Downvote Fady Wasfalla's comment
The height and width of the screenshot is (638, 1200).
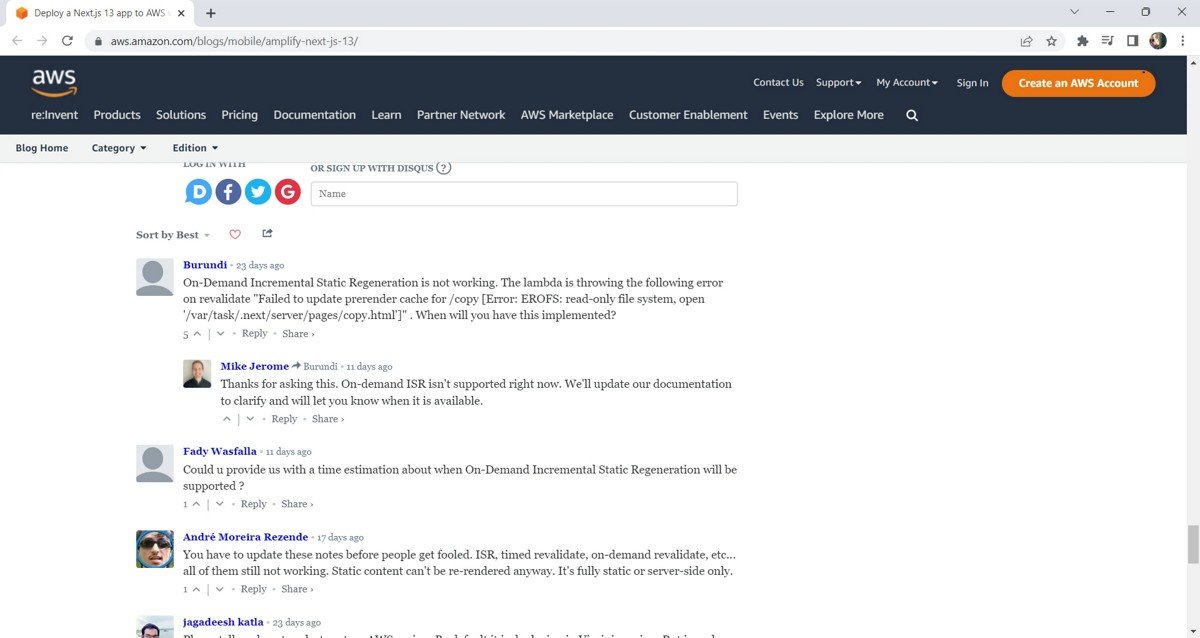[x=220, y=504]
